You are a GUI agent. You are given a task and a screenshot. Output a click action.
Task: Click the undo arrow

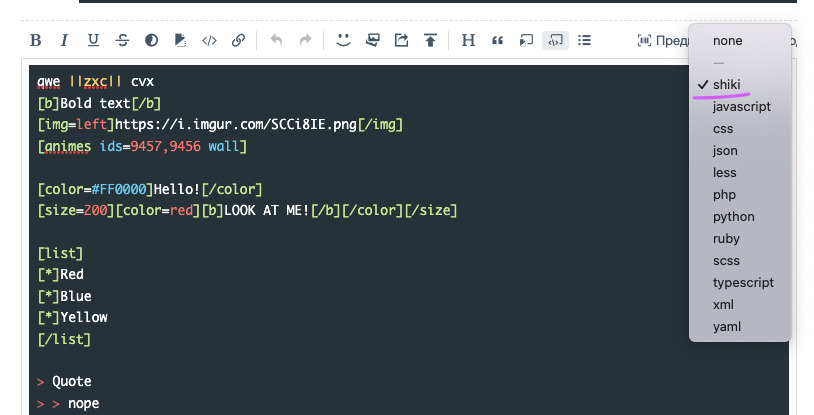tap(277, 41)
